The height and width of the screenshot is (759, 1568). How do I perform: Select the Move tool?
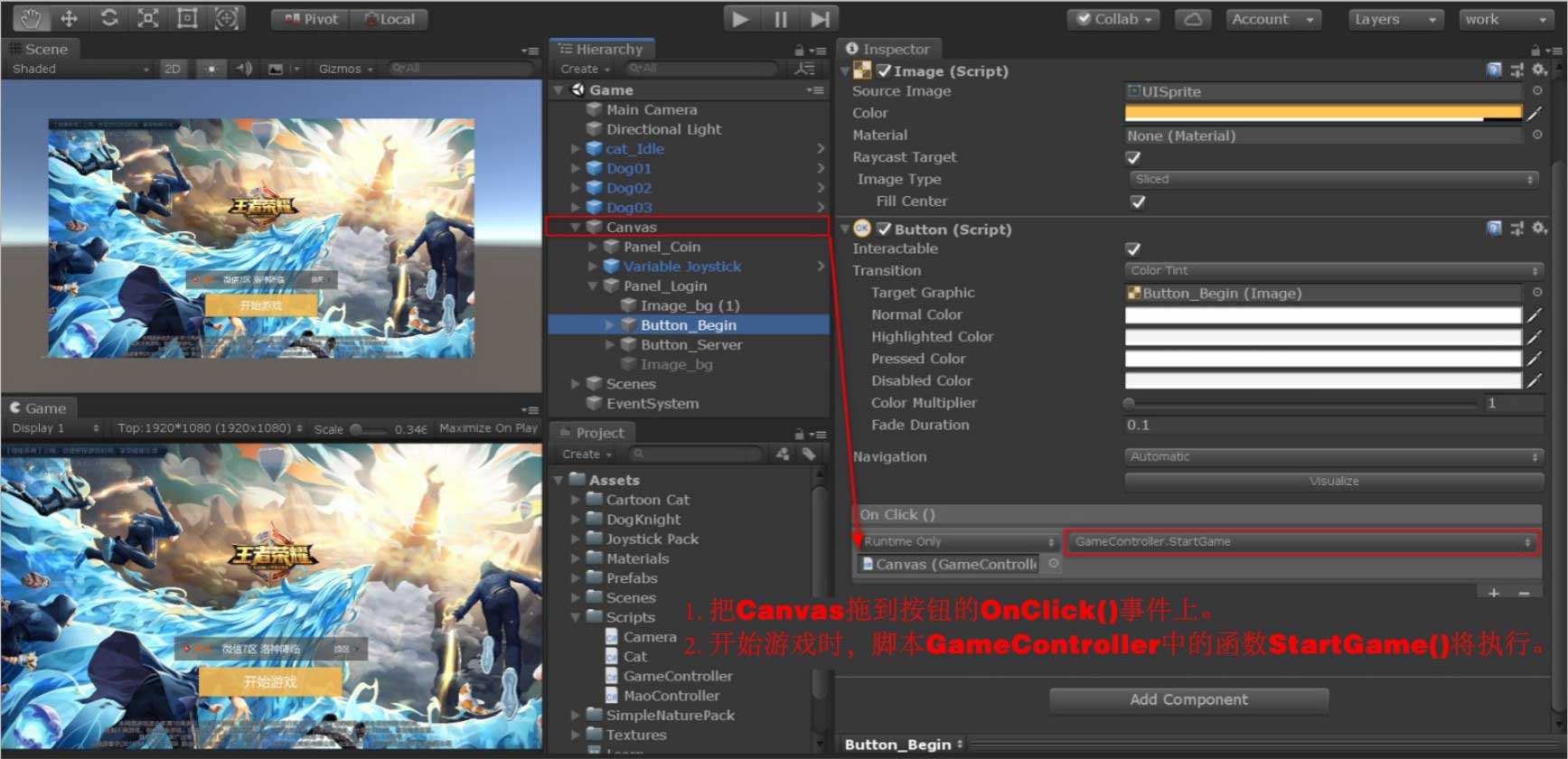click(70, 18)
